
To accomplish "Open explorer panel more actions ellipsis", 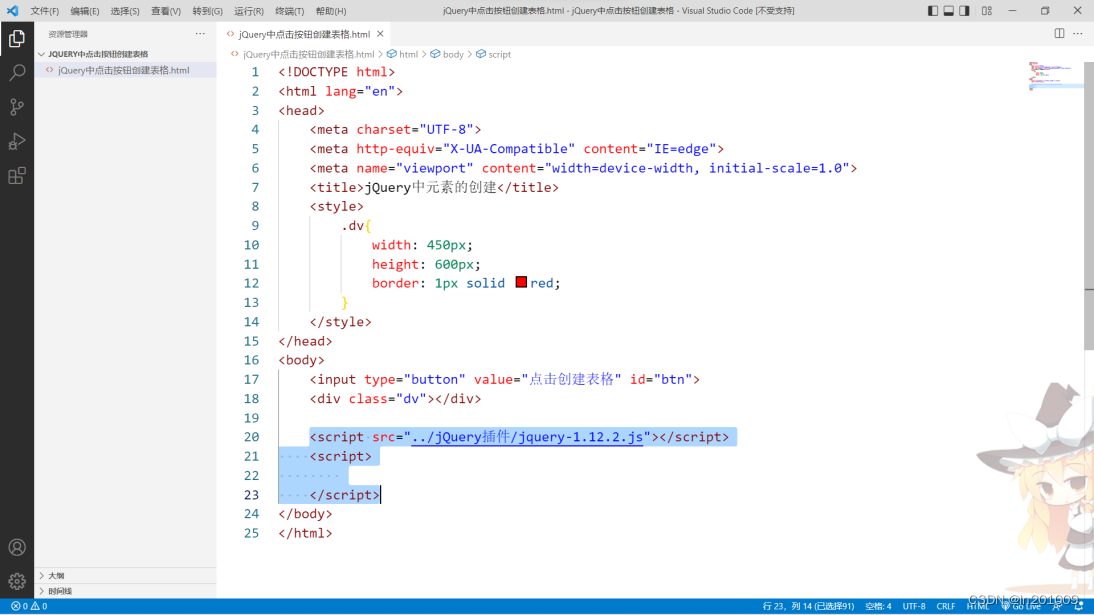I will point(200,34).
